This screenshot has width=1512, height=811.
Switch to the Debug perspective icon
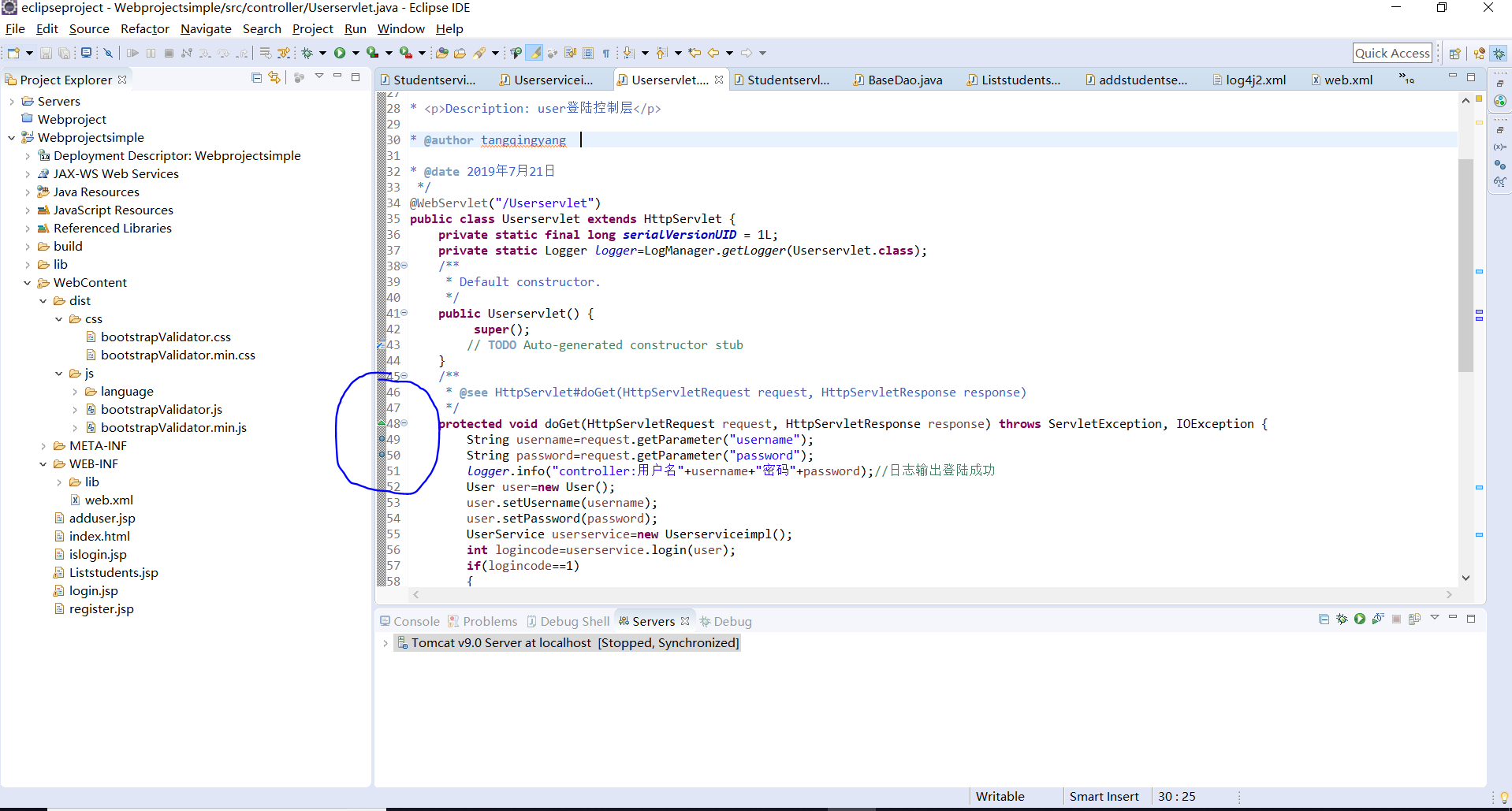coord(1499,54)
